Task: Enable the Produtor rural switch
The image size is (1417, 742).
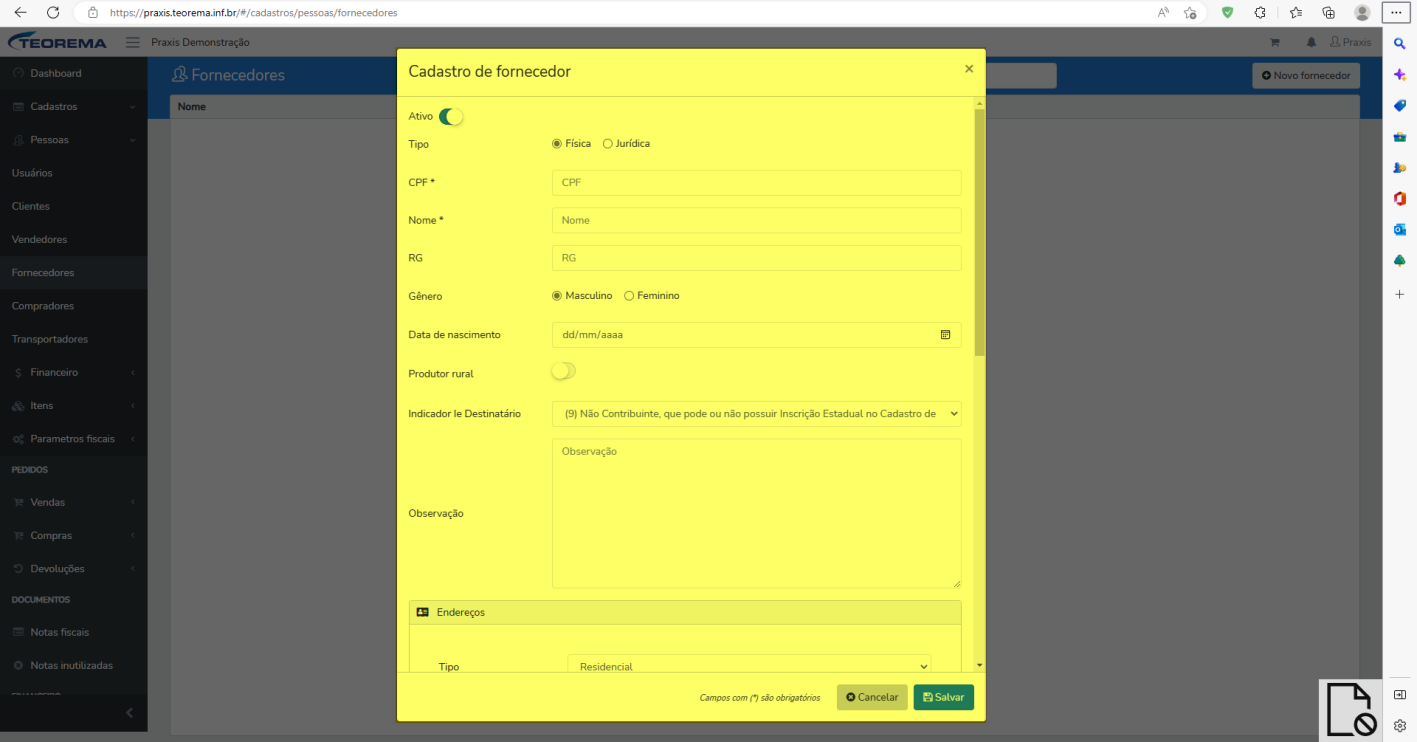Action: [x=564, y=371]
